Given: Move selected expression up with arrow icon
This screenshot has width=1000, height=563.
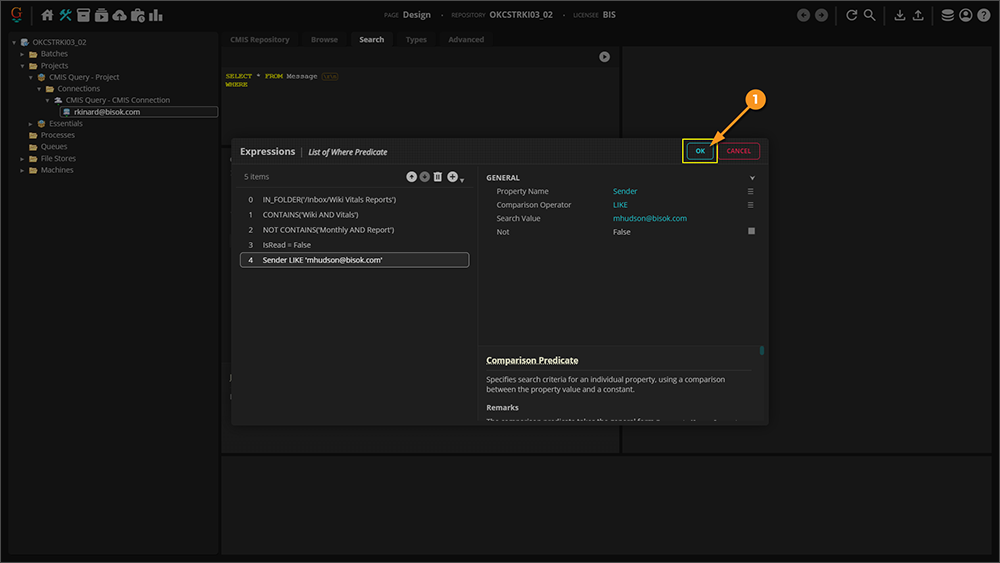Looking at the screenshot, I should (411, 177).
